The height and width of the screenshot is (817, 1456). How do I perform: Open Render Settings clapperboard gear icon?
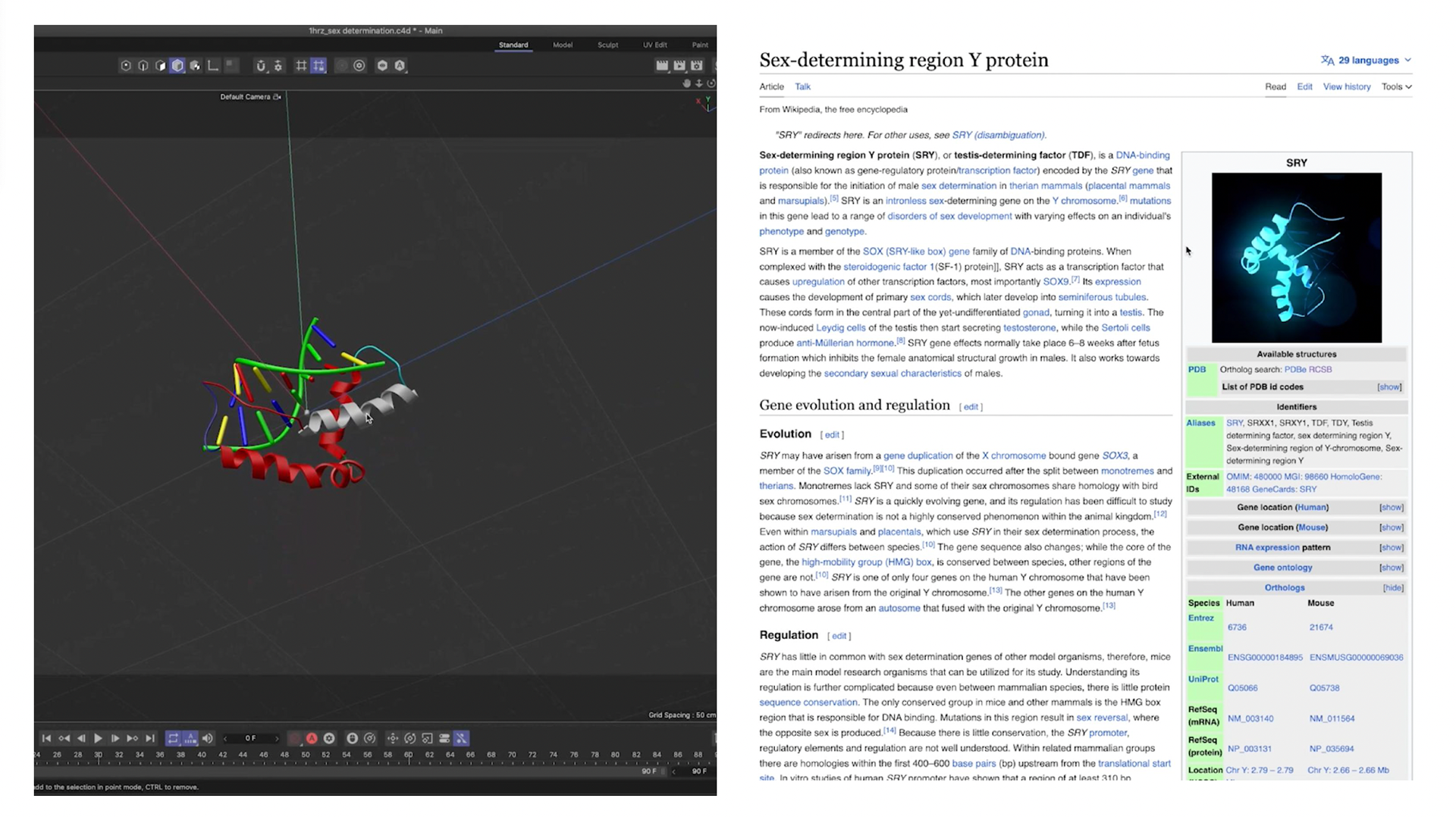[x=697, y=66]
